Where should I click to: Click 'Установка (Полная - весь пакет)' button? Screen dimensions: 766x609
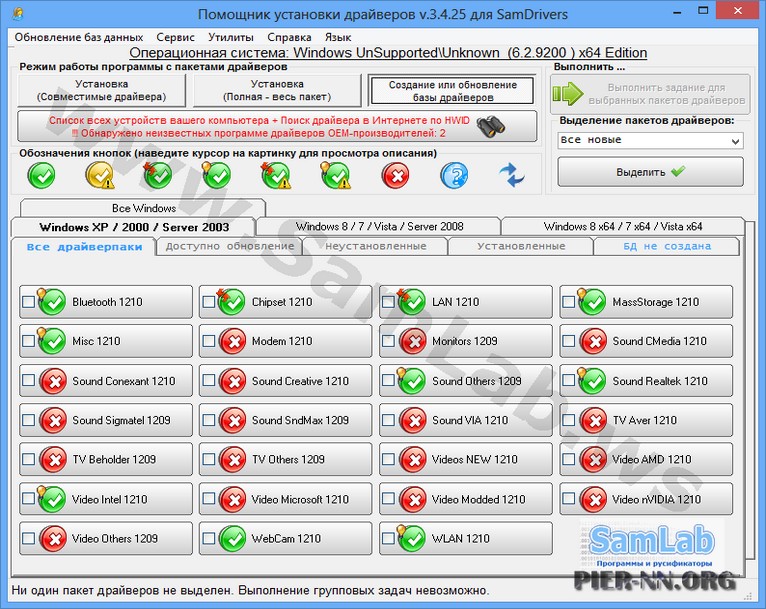[x=277, y=90]
